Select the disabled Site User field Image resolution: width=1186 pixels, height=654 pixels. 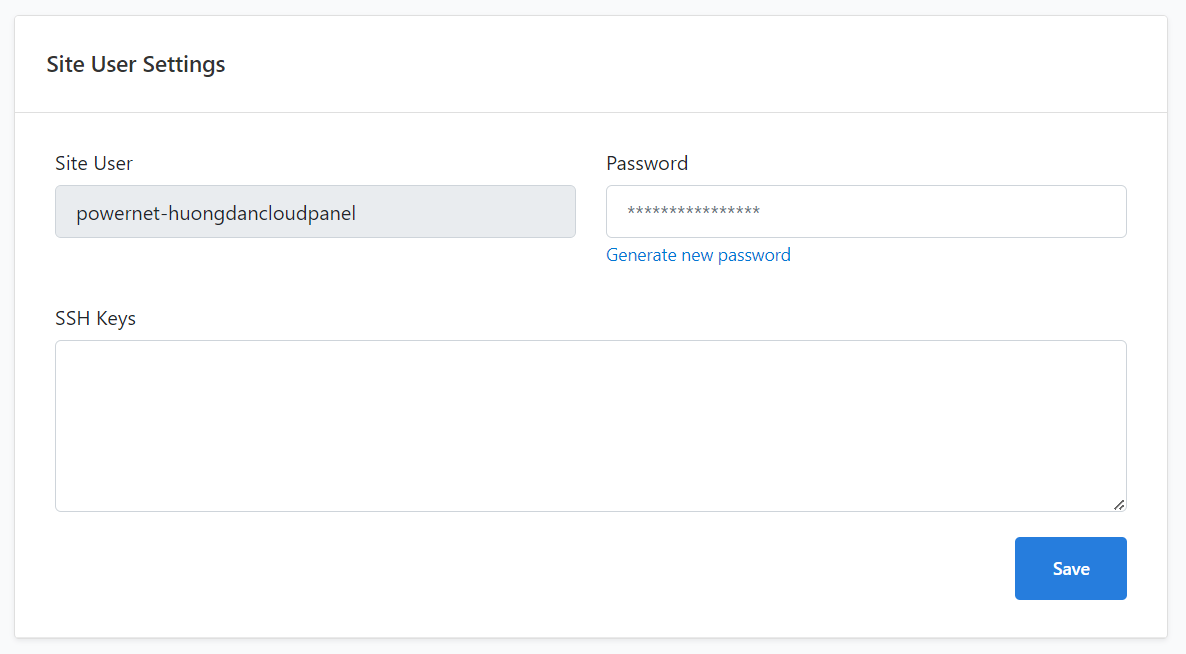click(315, 212)
